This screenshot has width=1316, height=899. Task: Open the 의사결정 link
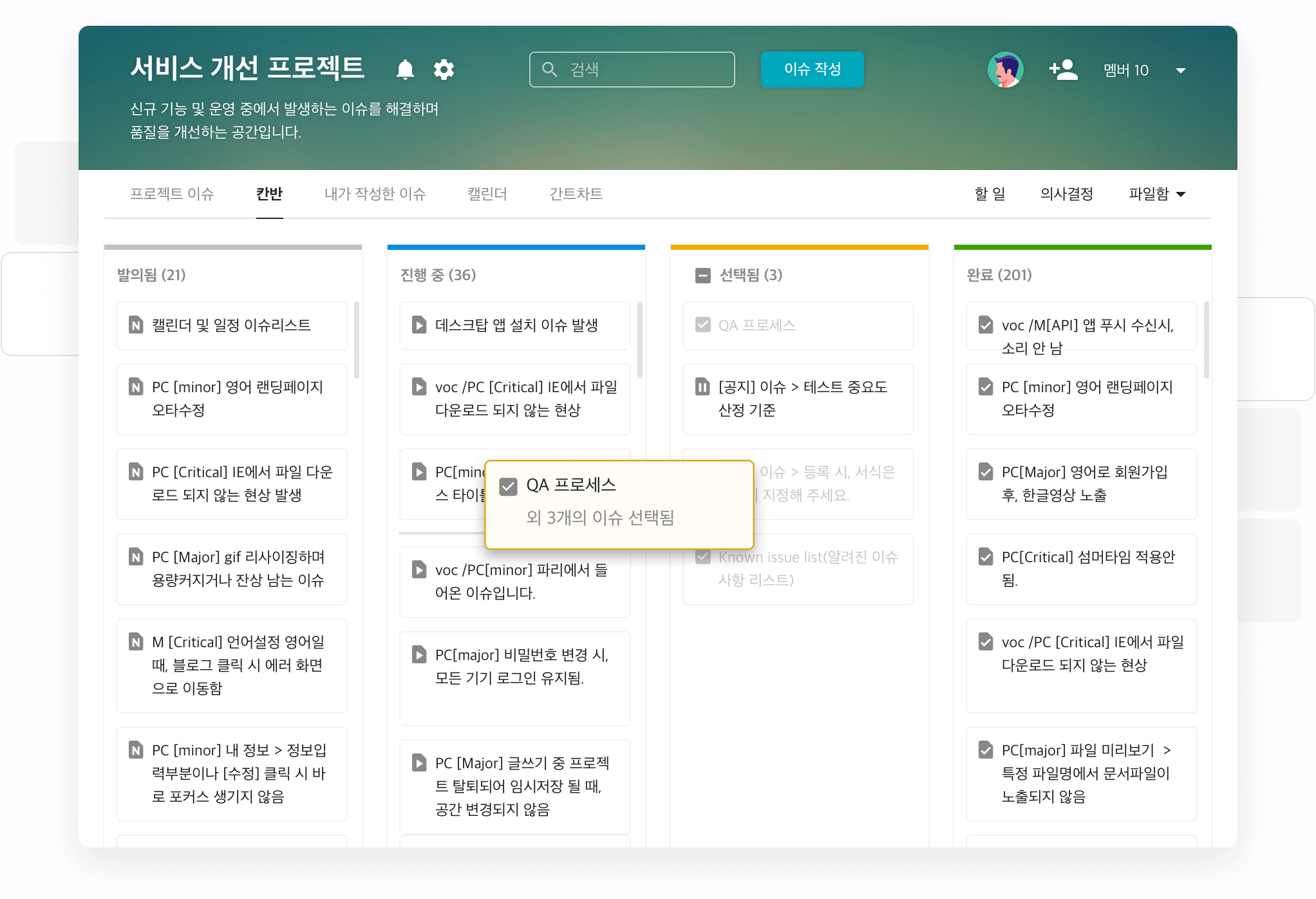[1066, 194]
